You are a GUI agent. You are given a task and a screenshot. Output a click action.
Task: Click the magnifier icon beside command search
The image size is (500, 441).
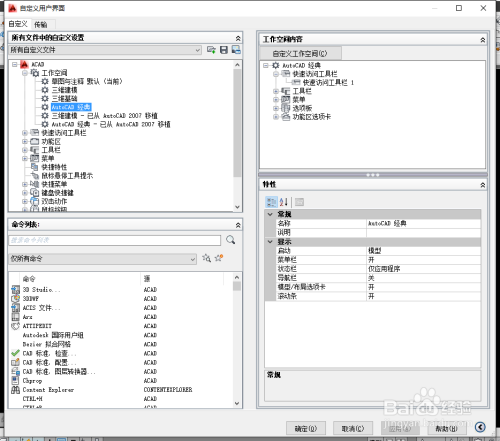click(231, 240)
